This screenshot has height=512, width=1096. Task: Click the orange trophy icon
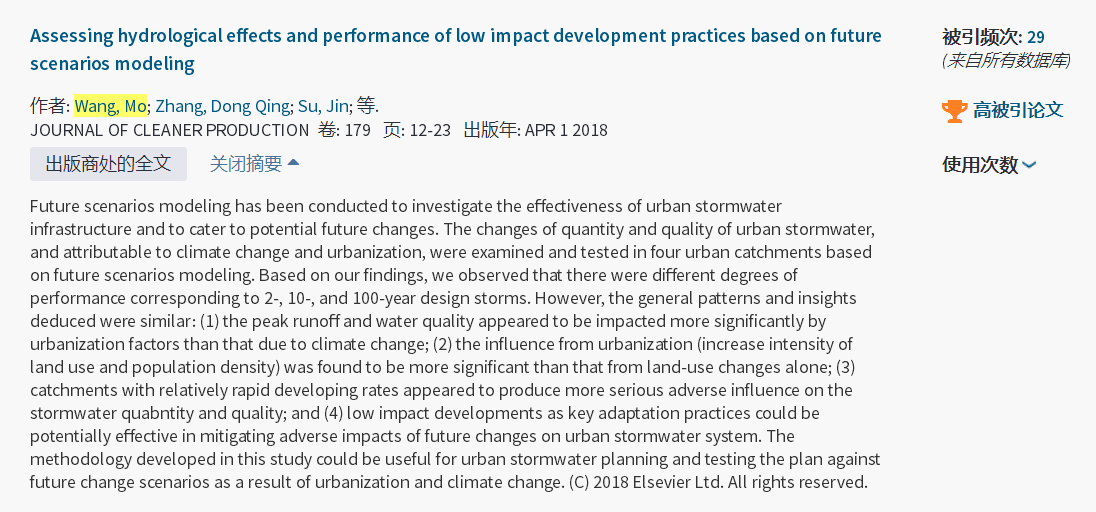[x=954, y=111]
